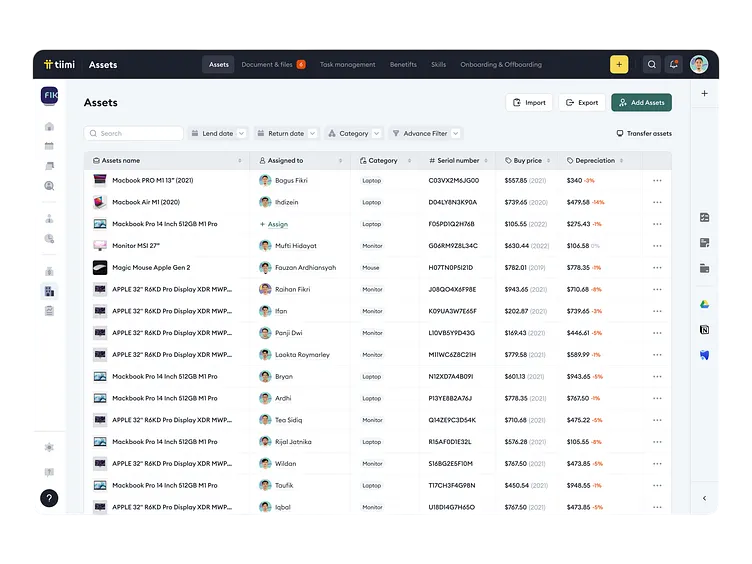Viewport: 752px width, 564px height.
Task: Open the Advance Filter dropdown
Action: (x=426, y=133)
